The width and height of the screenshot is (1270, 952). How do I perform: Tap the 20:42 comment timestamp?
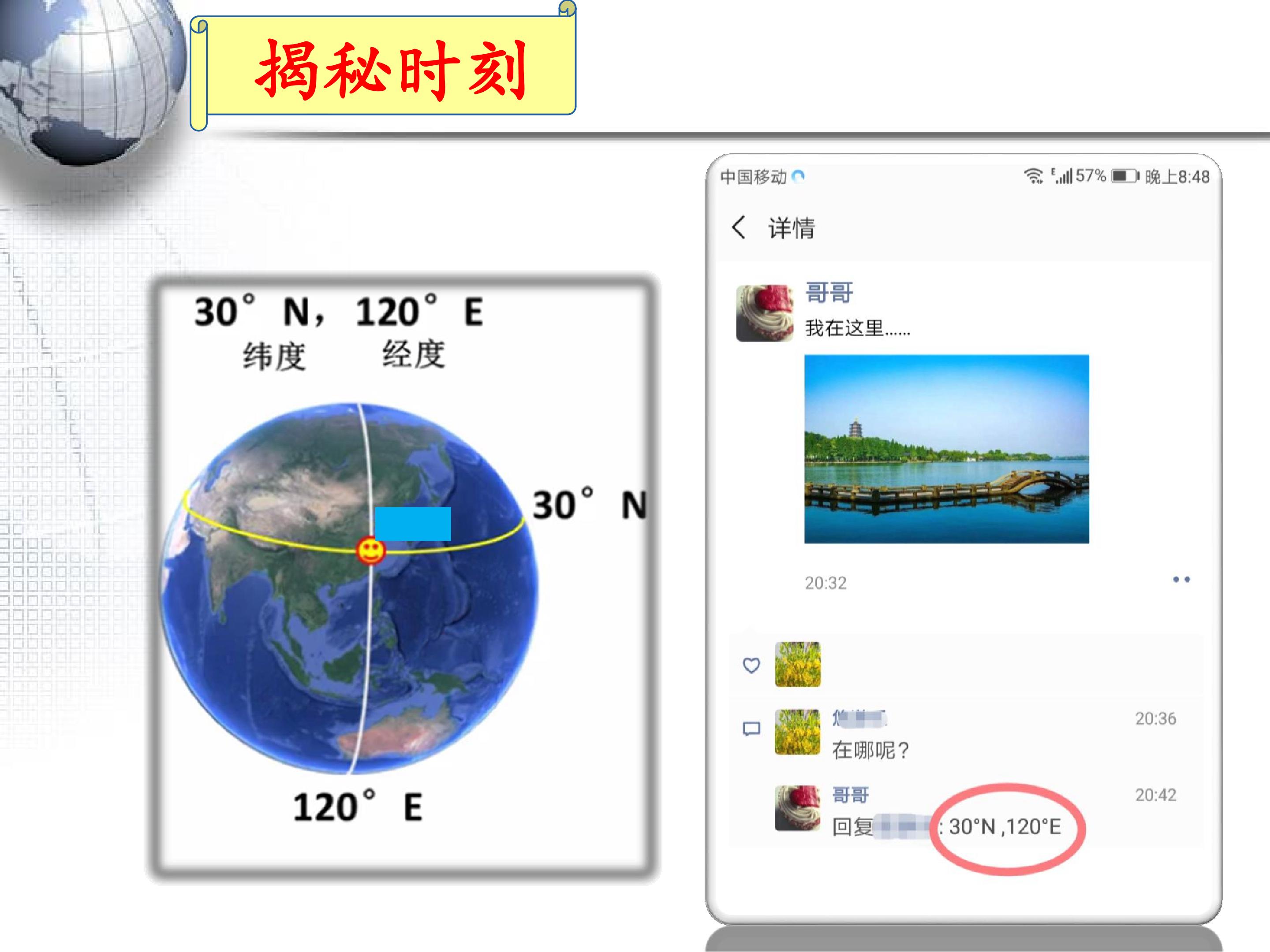1156,795
